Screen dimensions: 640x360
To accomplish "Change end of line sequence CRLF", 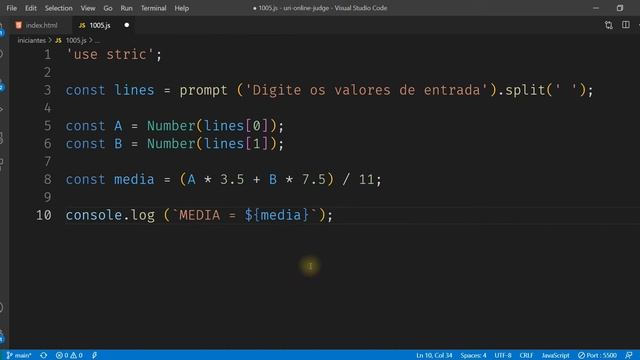I will 526,355.
